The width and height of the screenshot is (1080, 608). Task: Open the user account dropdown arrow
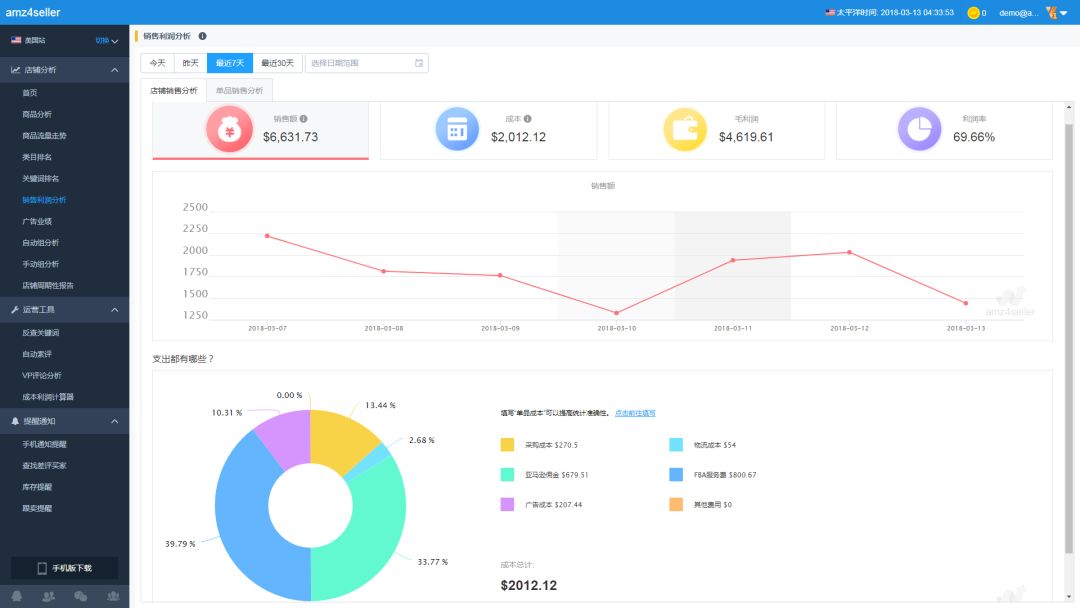coord(1063,12)
